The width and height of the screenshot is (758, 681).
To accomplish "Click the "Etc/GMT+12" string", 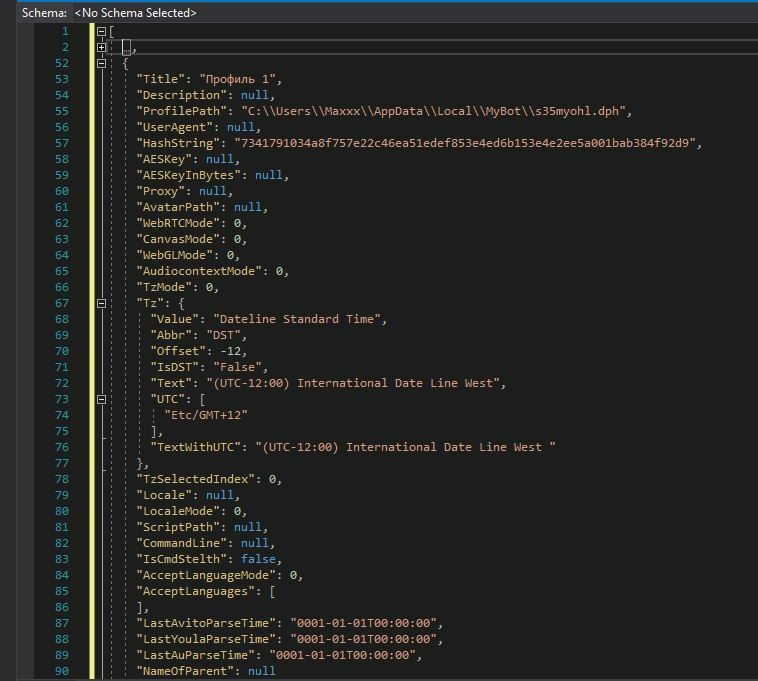I will click(206, 415).
